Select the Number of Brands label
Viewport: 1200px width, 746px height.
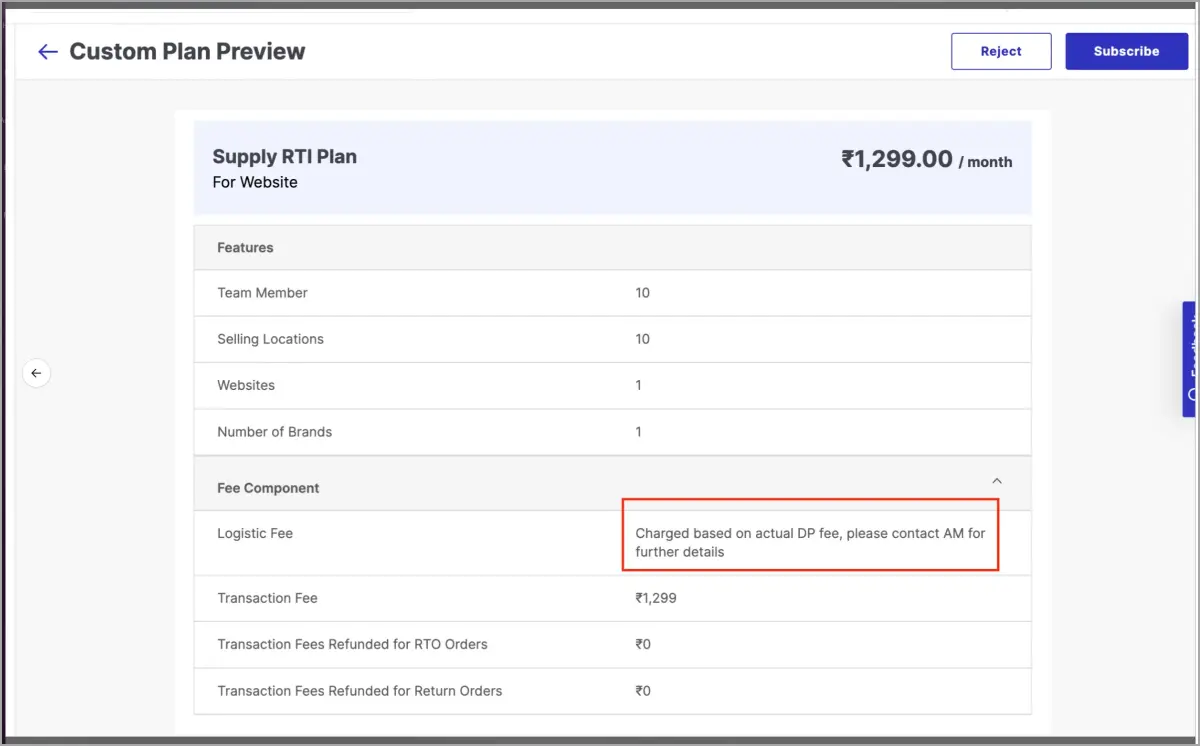click(x=274, y=432)
